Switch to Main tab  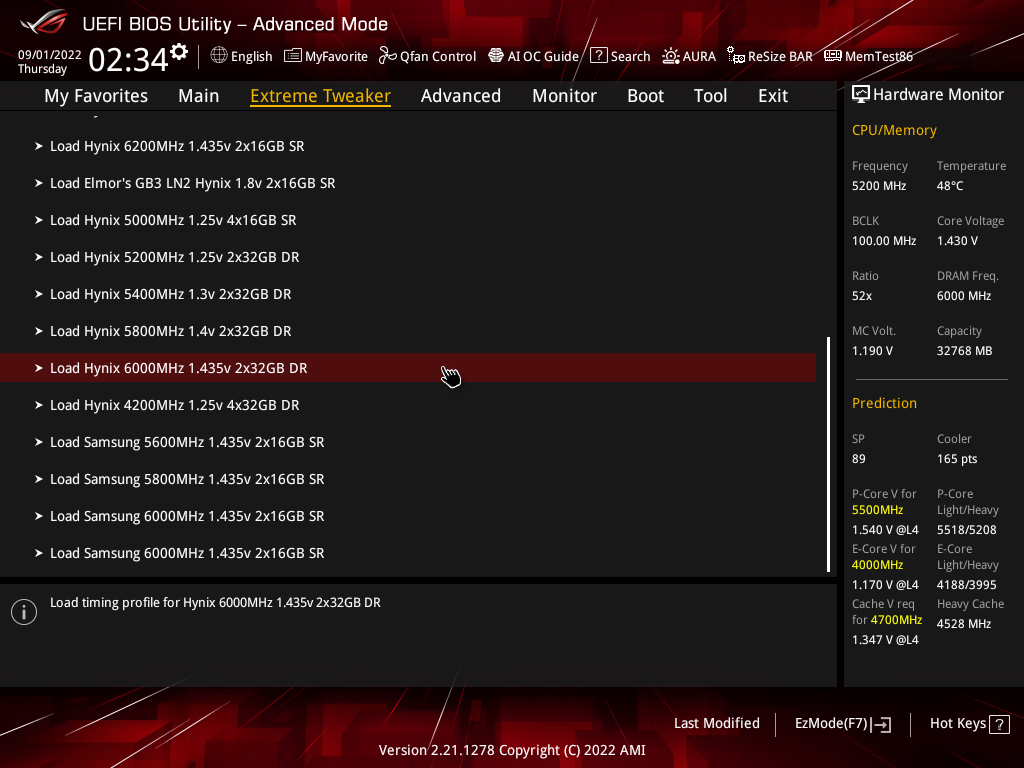[199, 96]
